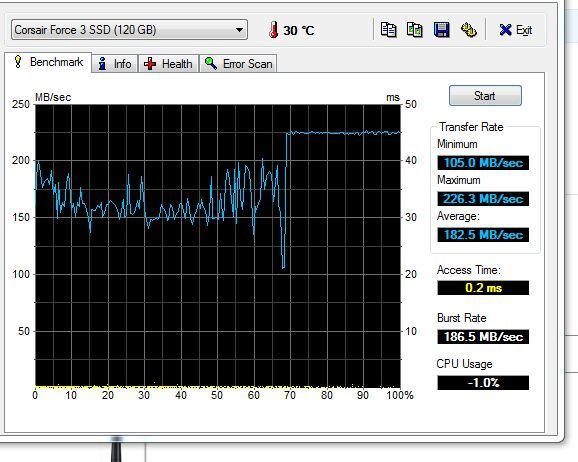Select the Corsair Force 3 SSD combo box
This screenshot has width=578, height=462.
[129, 30]
